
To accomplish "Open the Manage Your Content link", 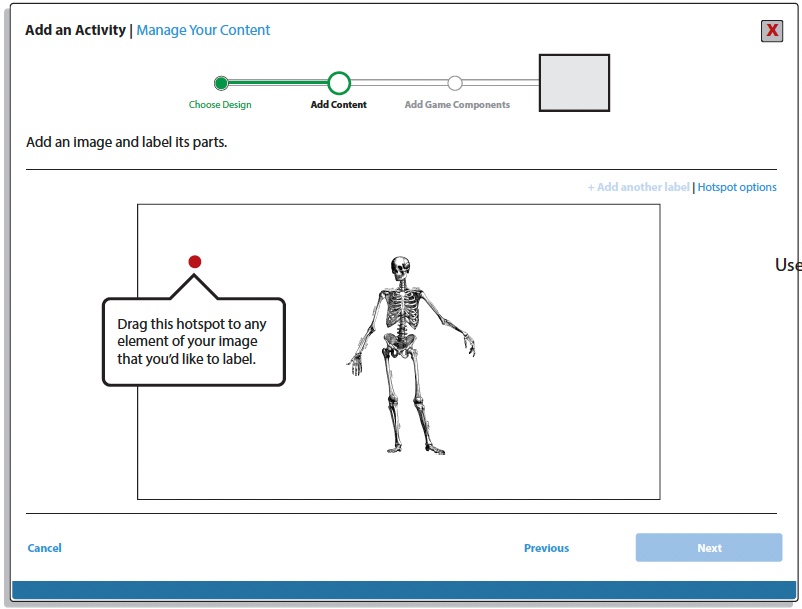I will click(203, 30).
